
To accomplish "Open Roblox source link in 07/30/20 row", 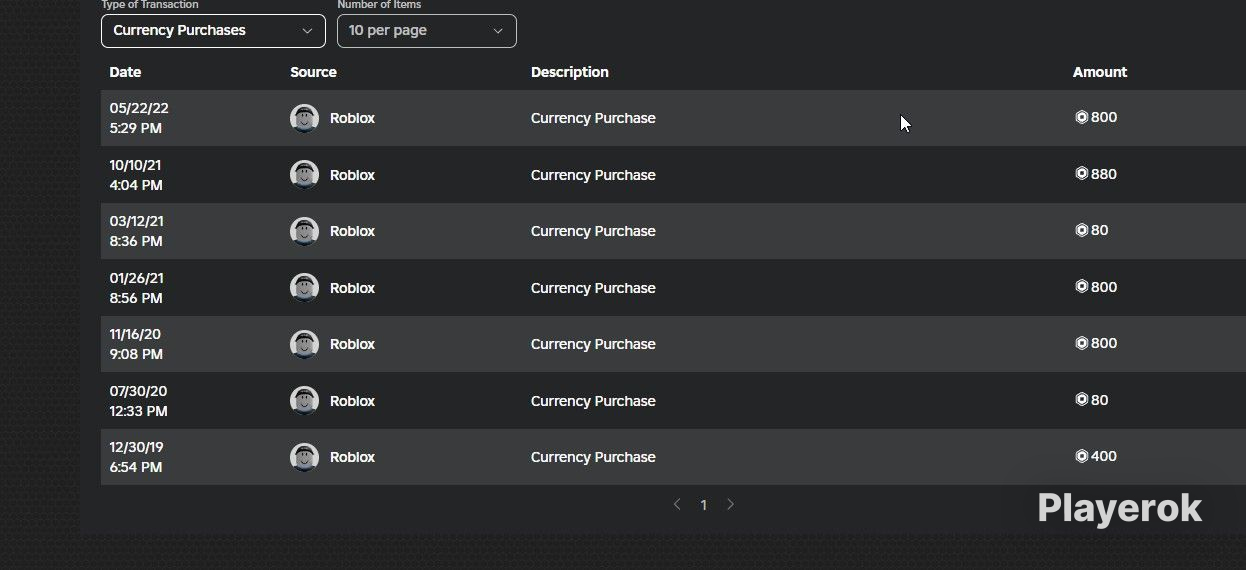I will tap(352, 401).
